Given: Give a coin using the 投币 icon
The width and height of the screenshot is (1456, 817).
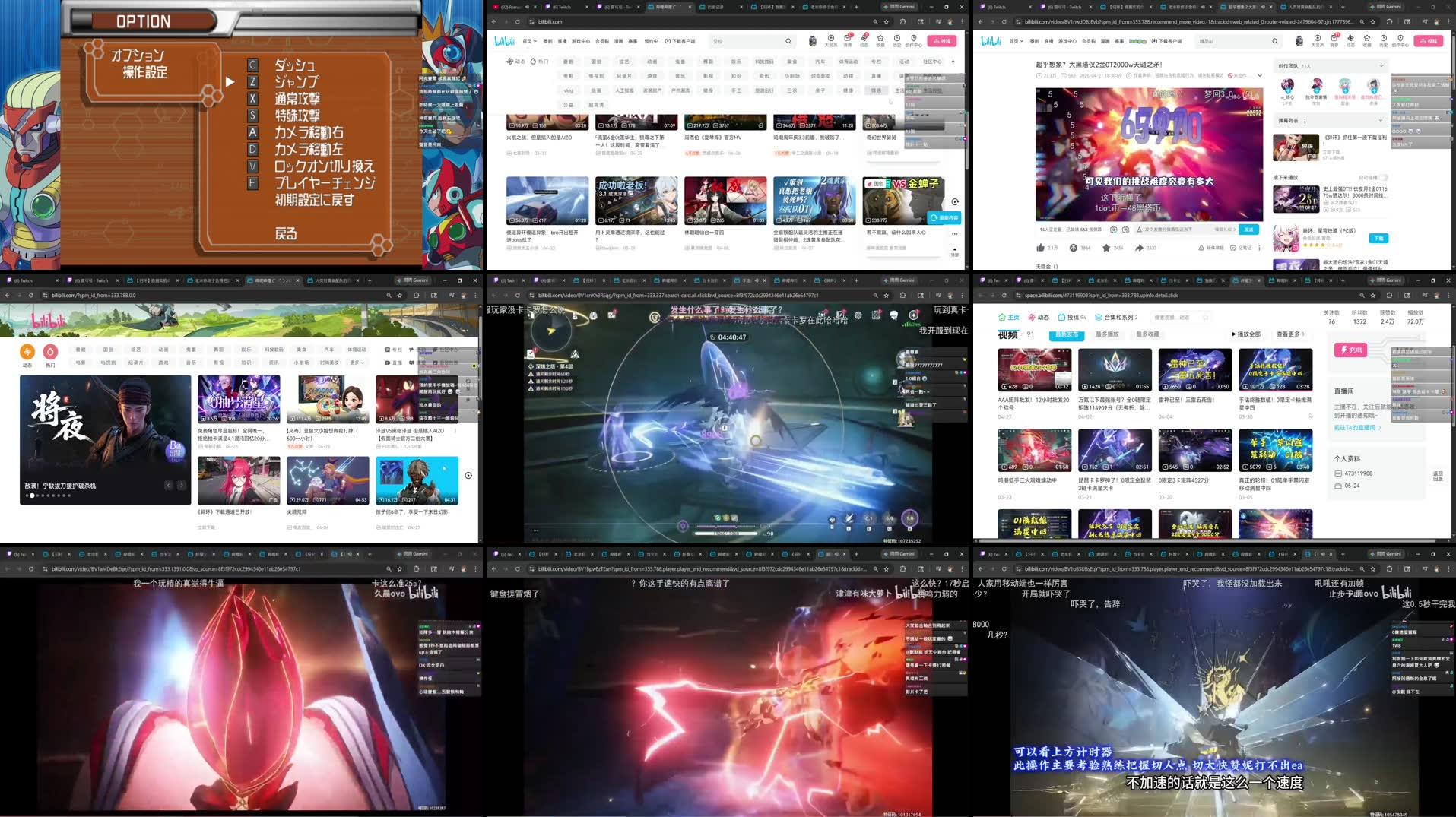Looking at the screenshot, I should pos(1074,248).
